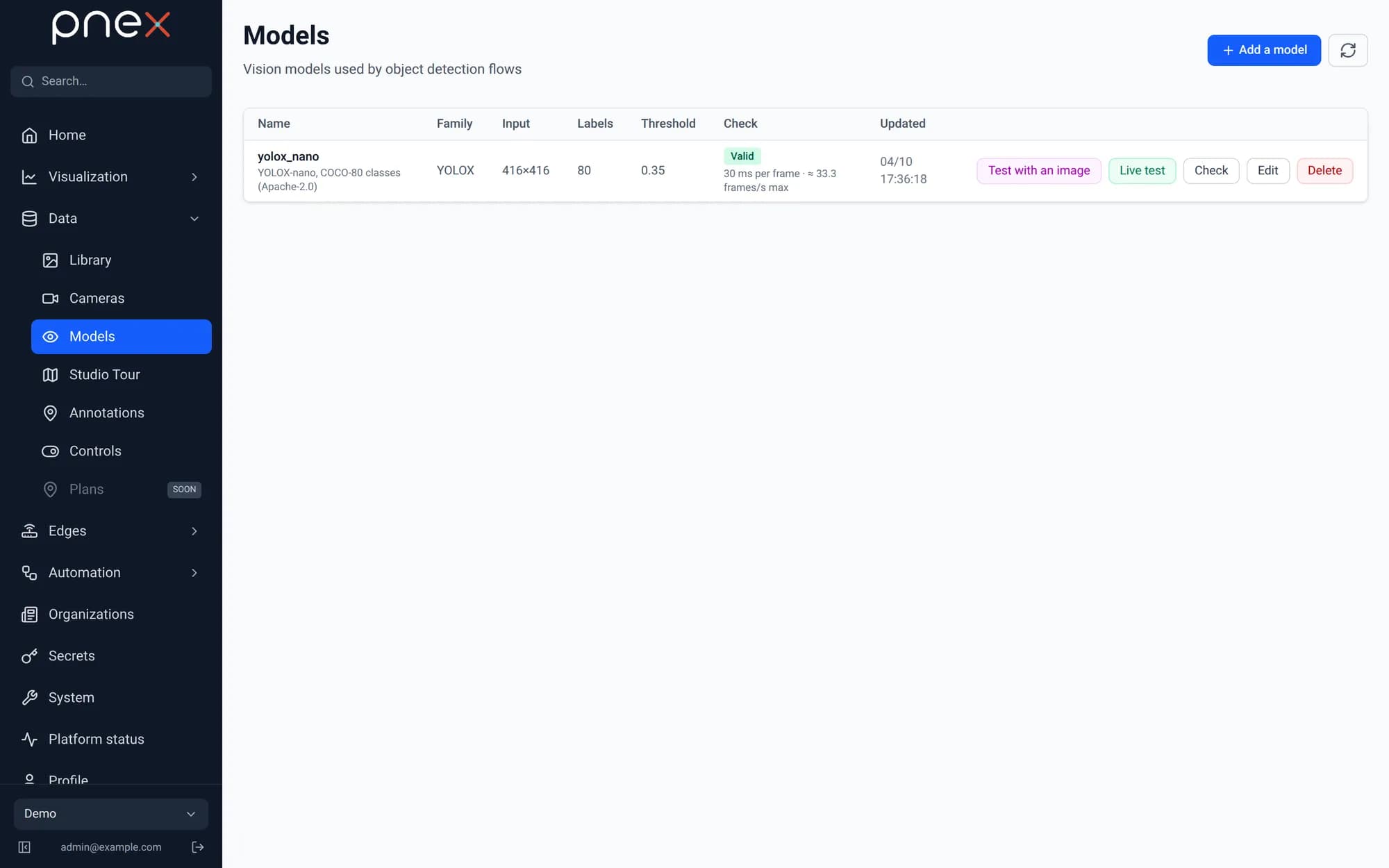The width and height of the screenshot is (1389, 868).
Task: Start a Live test for yolox_nano
Action: pos(1142,171)
